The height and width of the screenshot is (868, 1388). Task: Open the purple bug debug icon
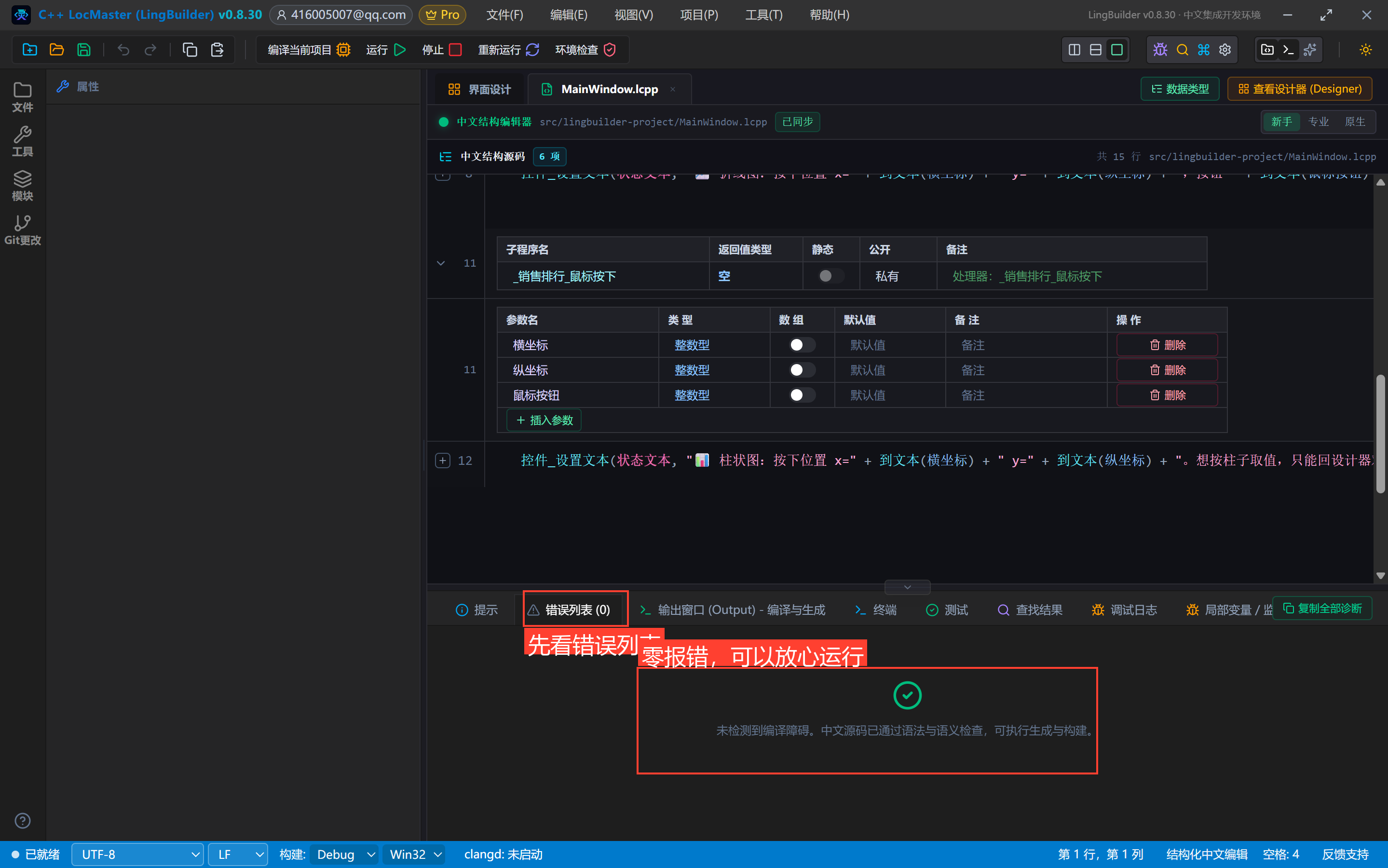[1160, 50]
